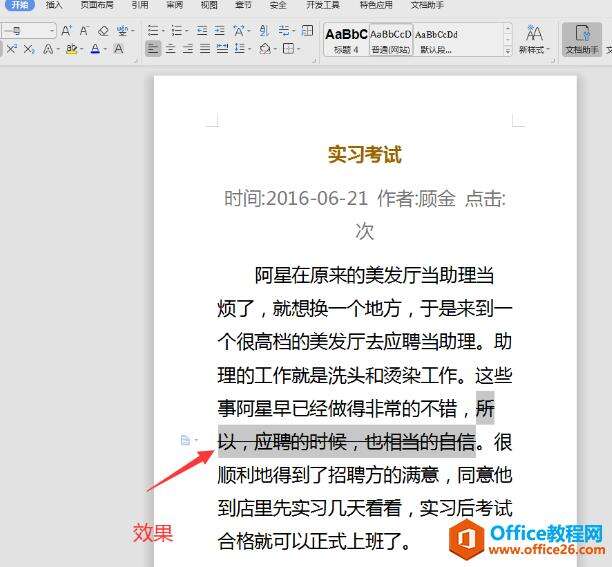Image resolution: width=612 pixels, height=567 pixels.
Task: Apply borders icon
Action: pos(288,49)
